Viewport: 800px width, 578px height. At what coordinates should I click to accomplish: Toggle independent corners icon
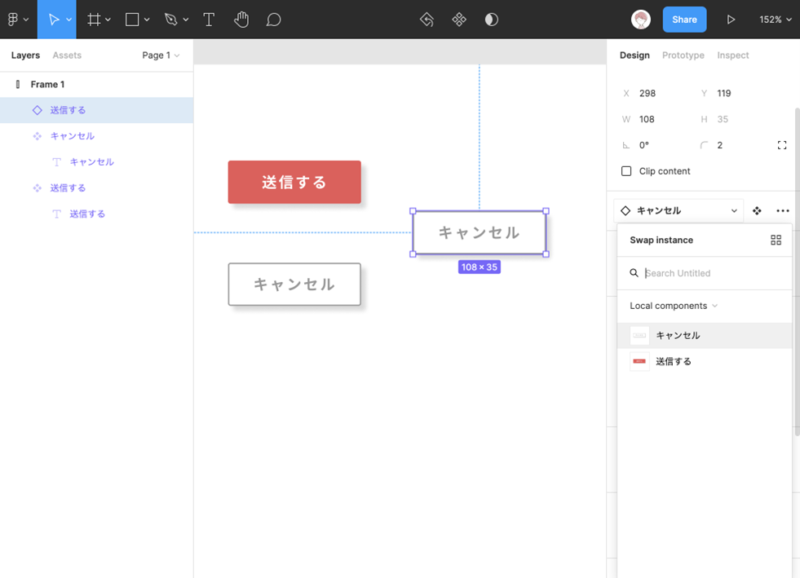click(x=782, y=145)
